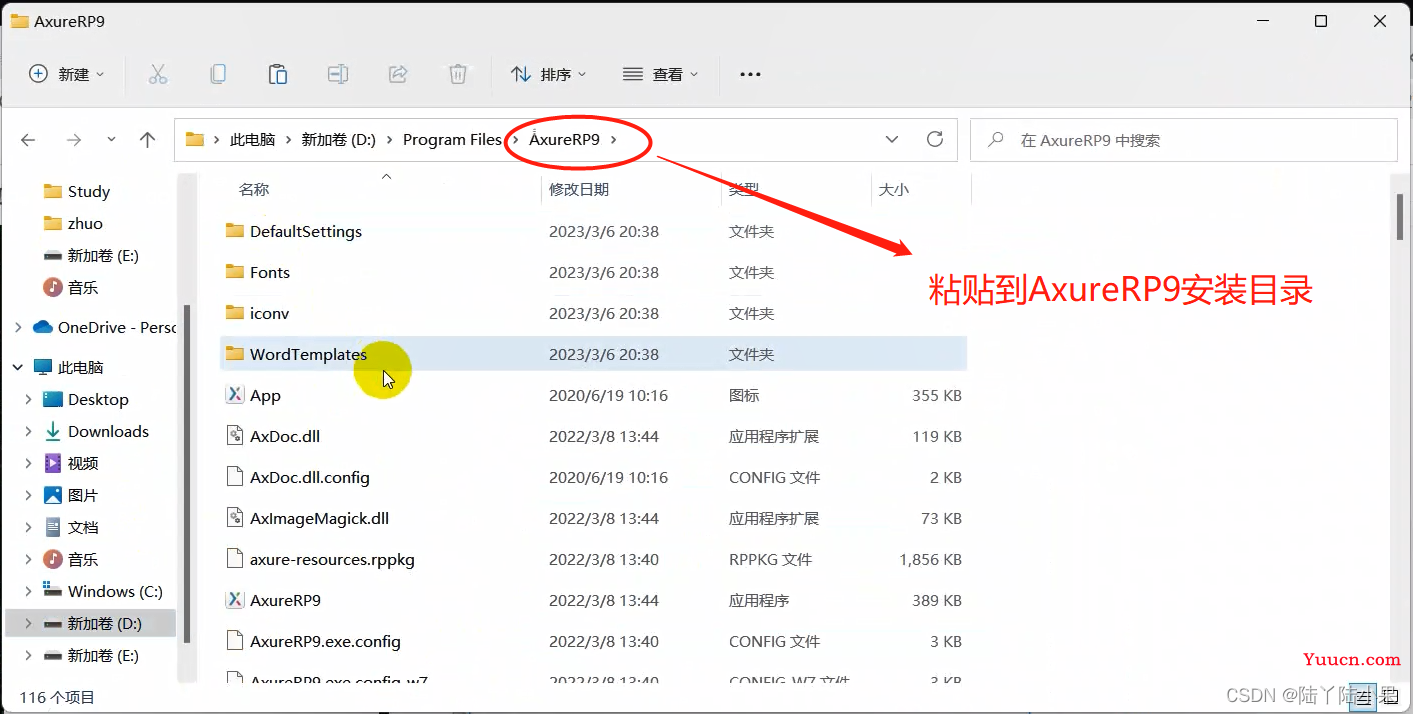
Task: Select the Study folder in sidebar
Action: (89, 191)
